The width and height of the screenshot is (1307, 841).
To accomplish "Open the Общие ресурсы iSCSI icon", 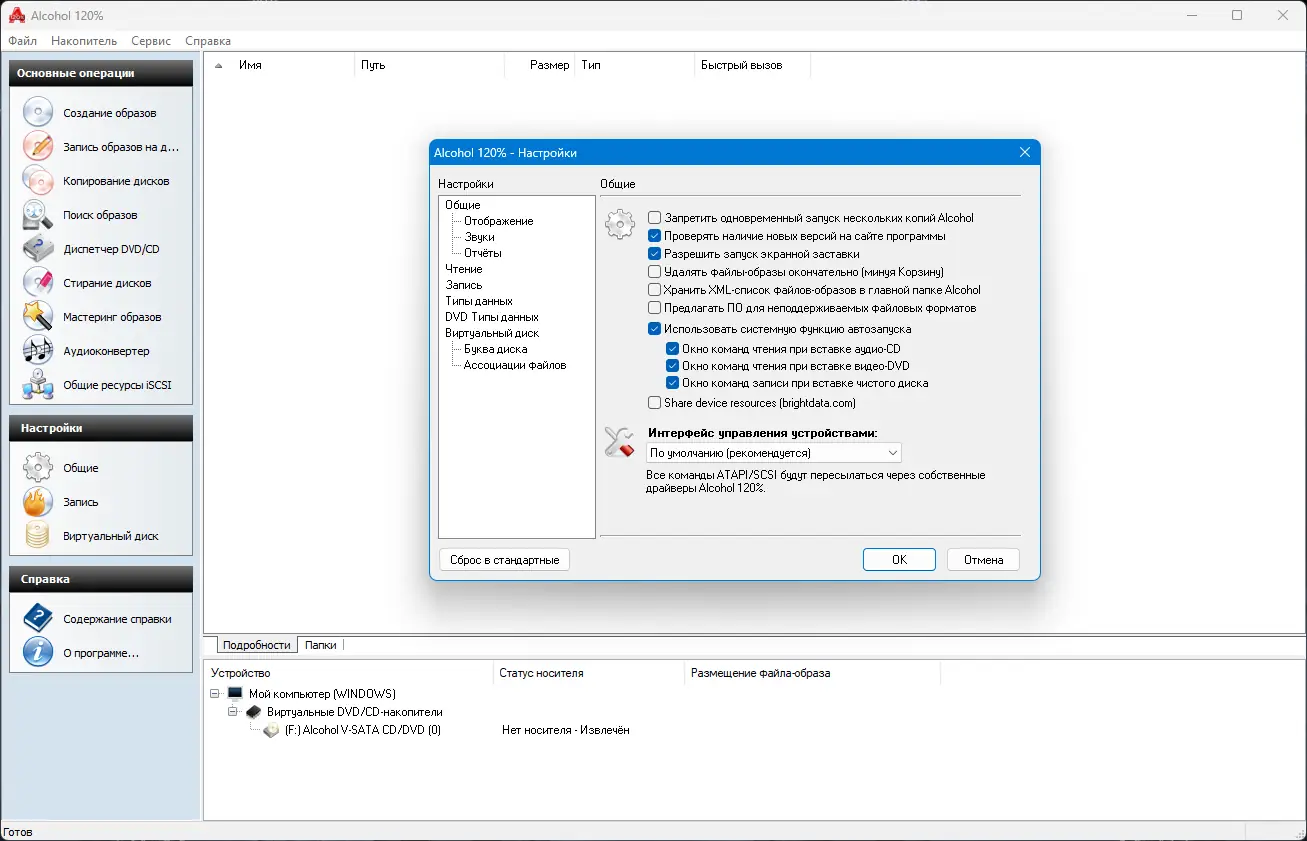I will [38, 384].
